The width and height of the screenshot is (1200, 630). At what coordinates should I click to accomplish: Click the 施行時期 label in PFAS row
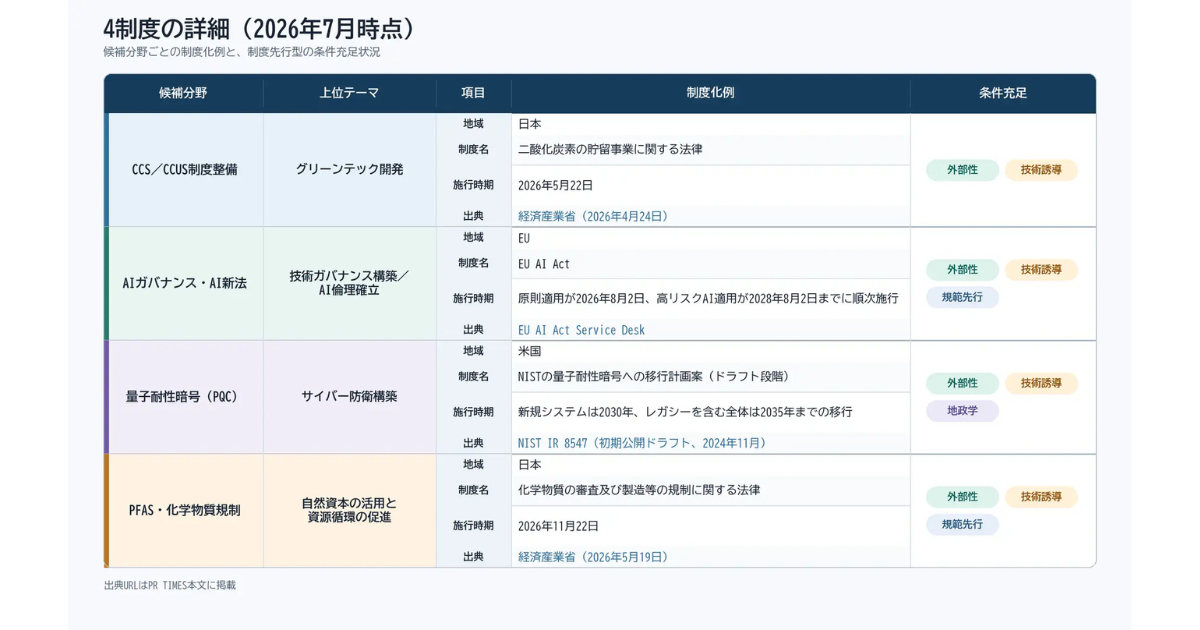pyautogui.click(x=473, y=526)
